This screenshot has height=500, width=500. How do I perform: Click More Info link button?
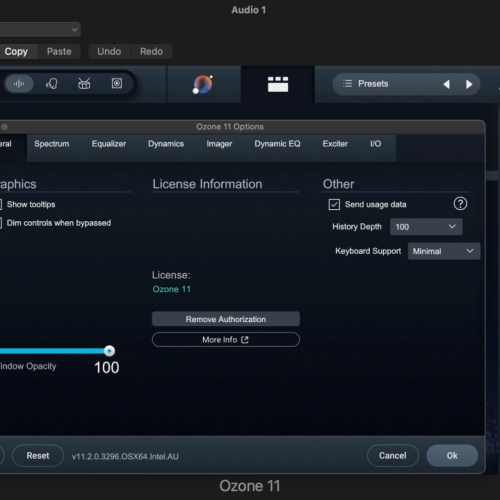point(226,340)
